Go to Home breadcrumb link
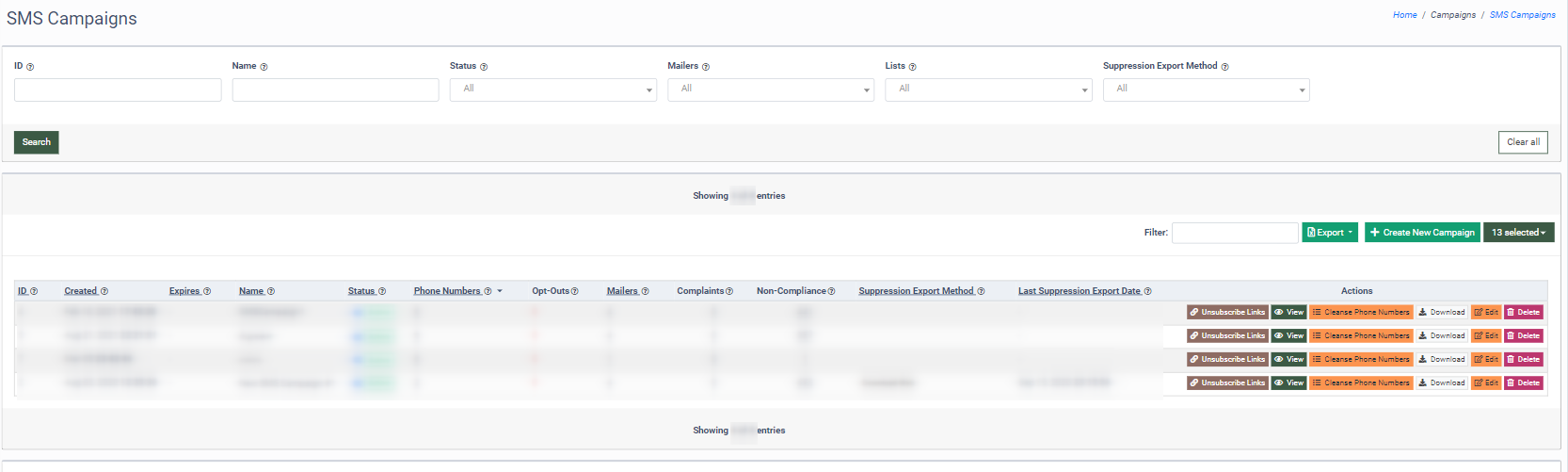Image resolution: width=1568 pixels, height=472 pixels. coord(1404,15)
